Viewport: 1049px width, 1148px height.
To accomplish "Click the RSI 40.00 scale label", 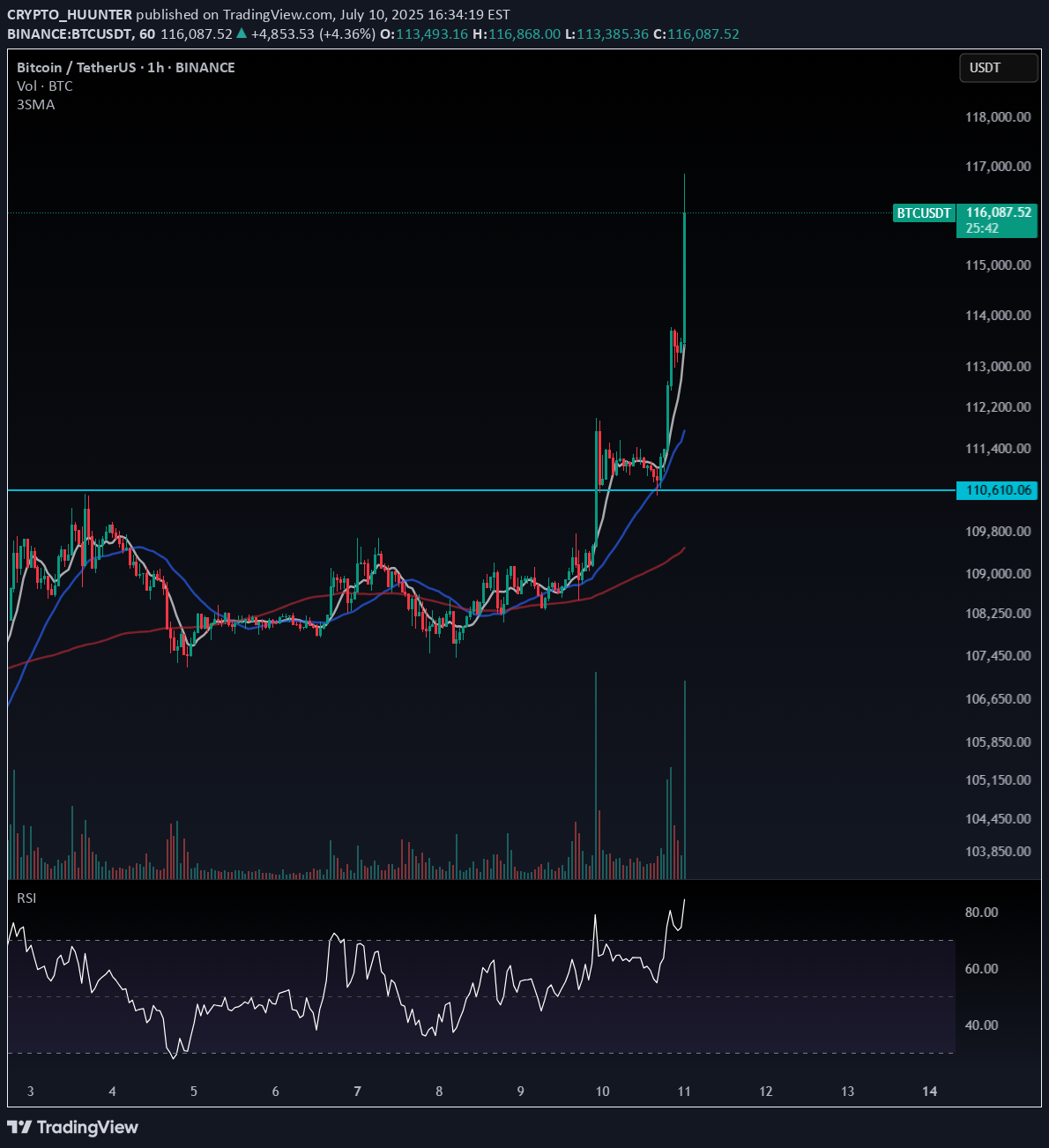I will tap(982, 1025).
